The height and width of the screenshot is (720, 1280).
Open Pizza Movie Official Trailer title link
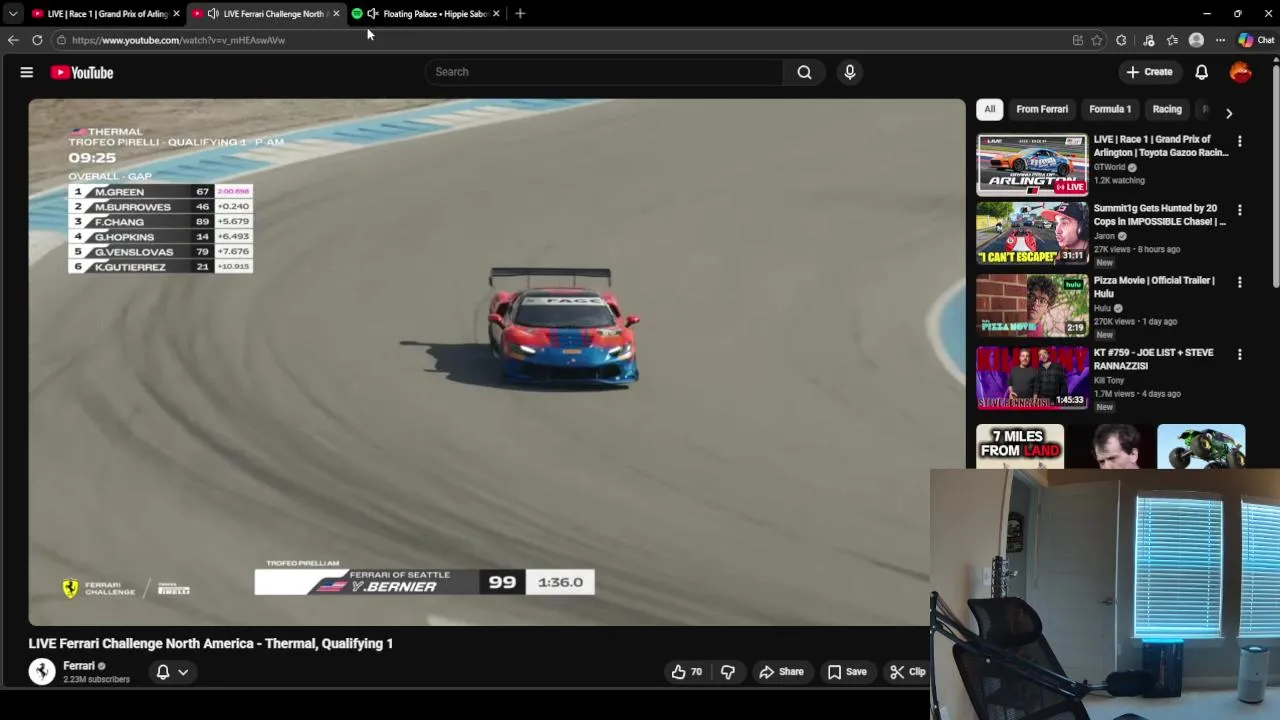tap(1154, 287)
